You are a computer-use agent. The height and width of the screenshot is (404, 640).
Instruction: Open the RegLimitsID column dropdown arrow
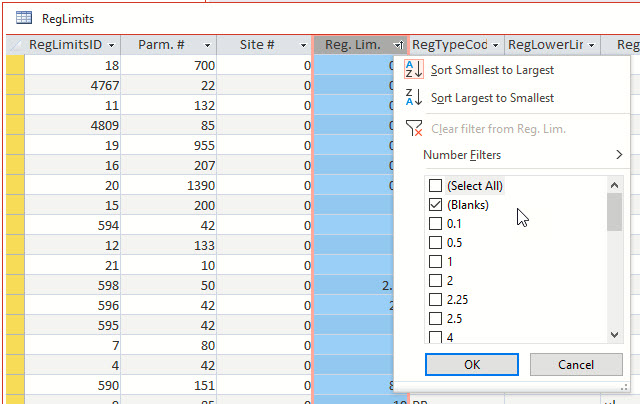pos(111,45)
